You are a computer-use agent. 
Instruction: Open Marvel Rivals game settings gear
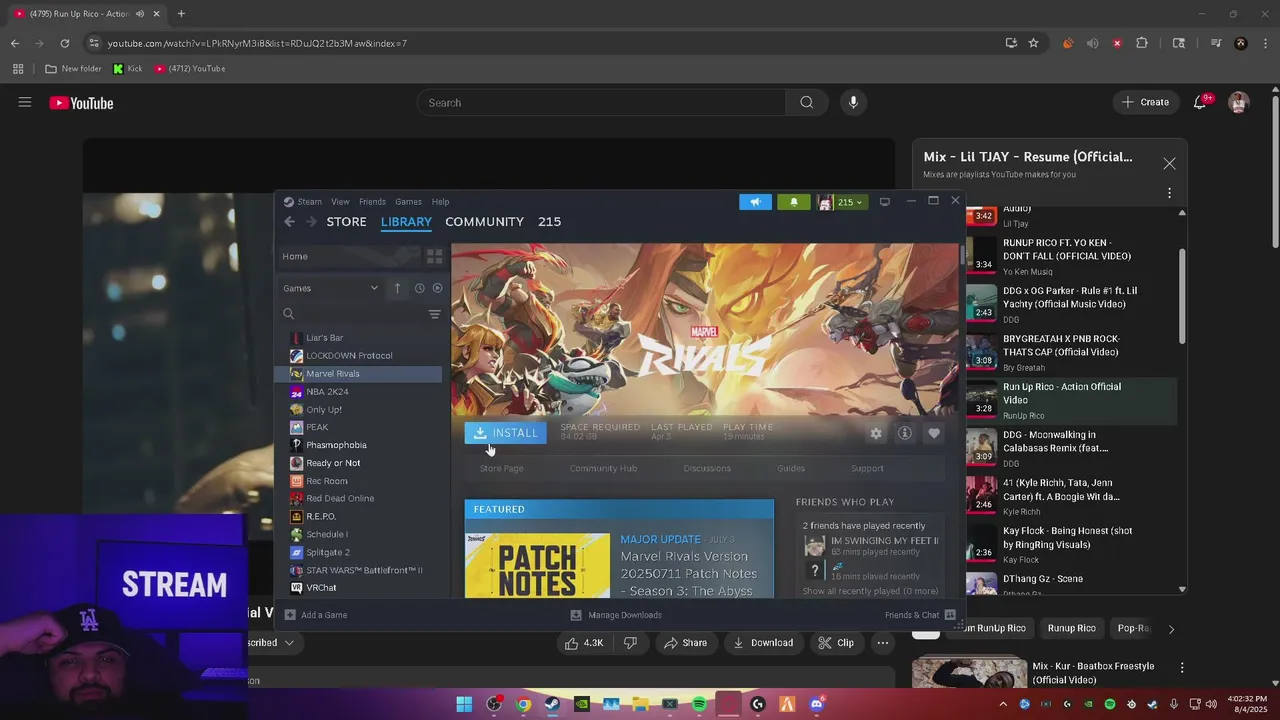876,433
